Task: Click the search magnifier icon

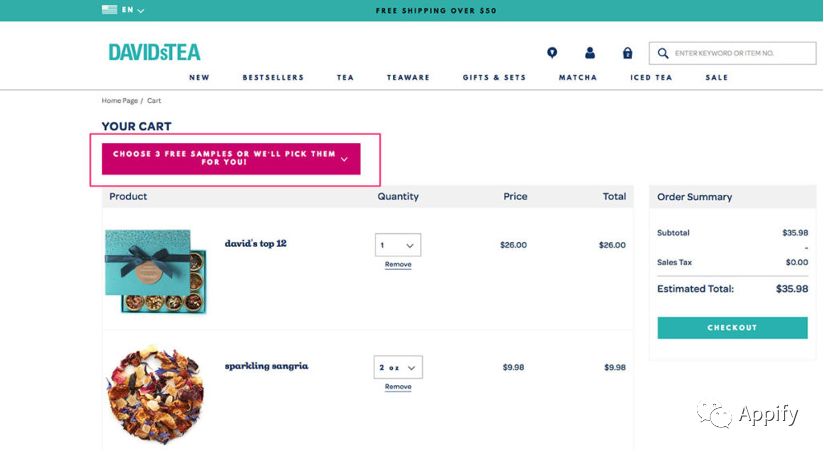Action: pos(662,53)
